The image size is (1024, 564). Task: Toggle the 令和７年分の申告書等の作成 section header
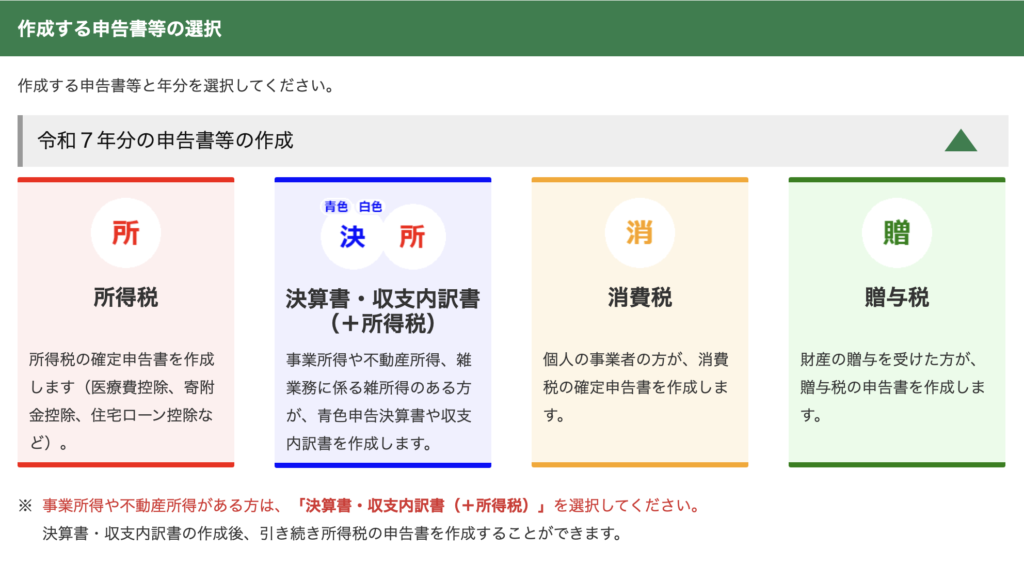pos(166,141)
